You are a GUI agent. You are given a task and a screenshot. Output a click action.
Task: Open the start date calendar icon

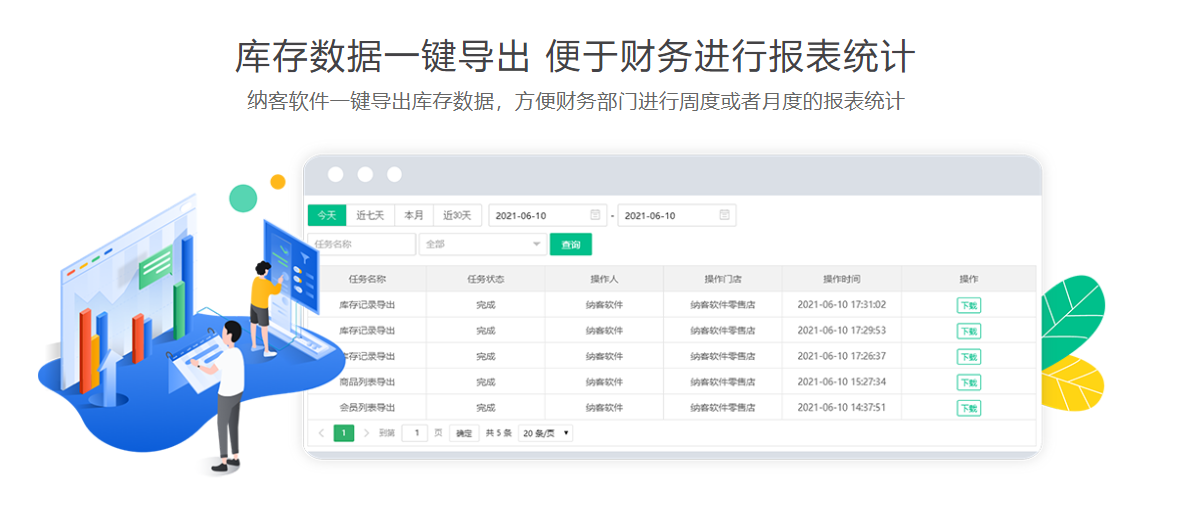pyautogui.click(x=595, y=215)
